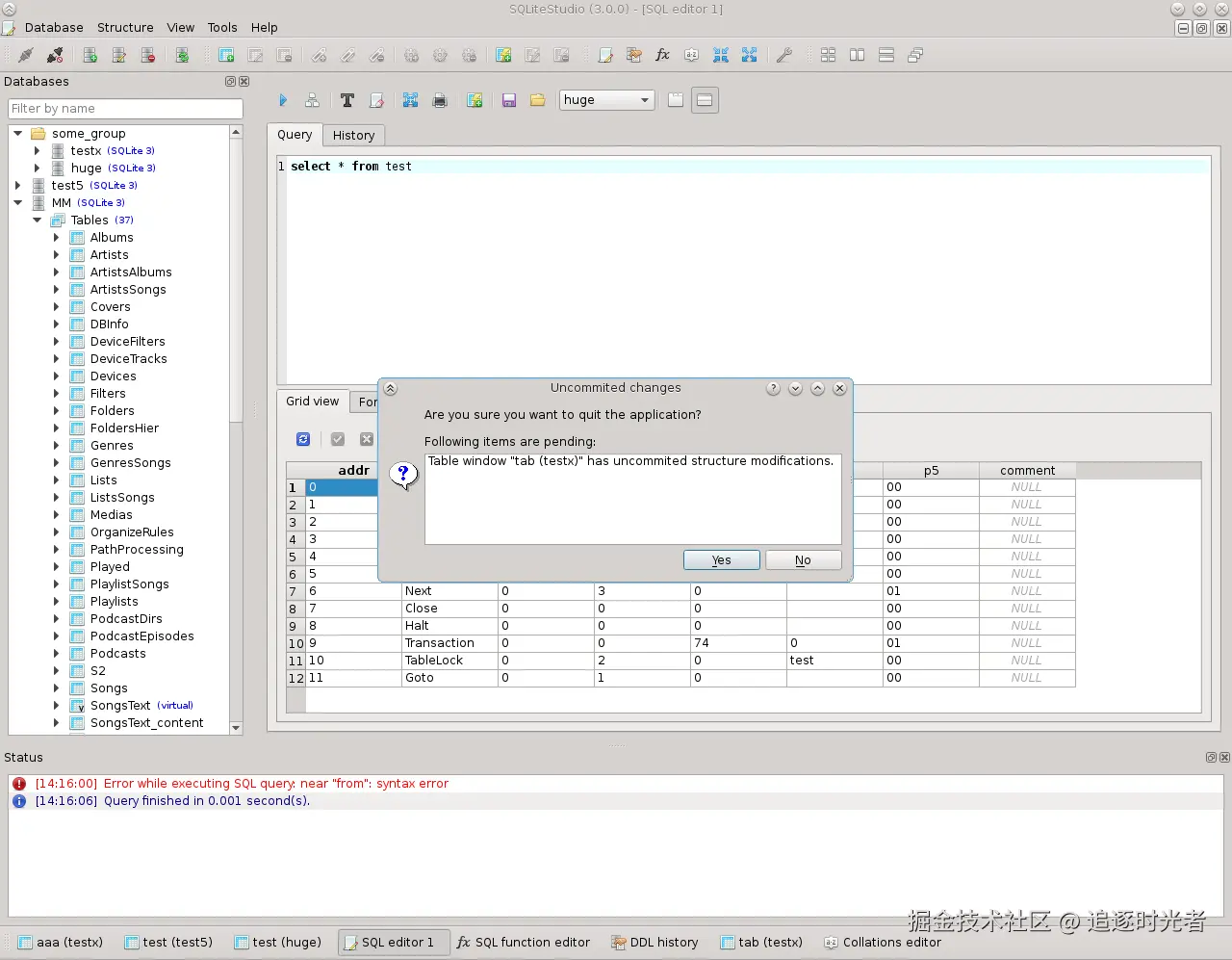Image resolution: width=1232 pixels, height=960 pixels.
Task: Expand the test5 database node
Action: coord(18,186)
